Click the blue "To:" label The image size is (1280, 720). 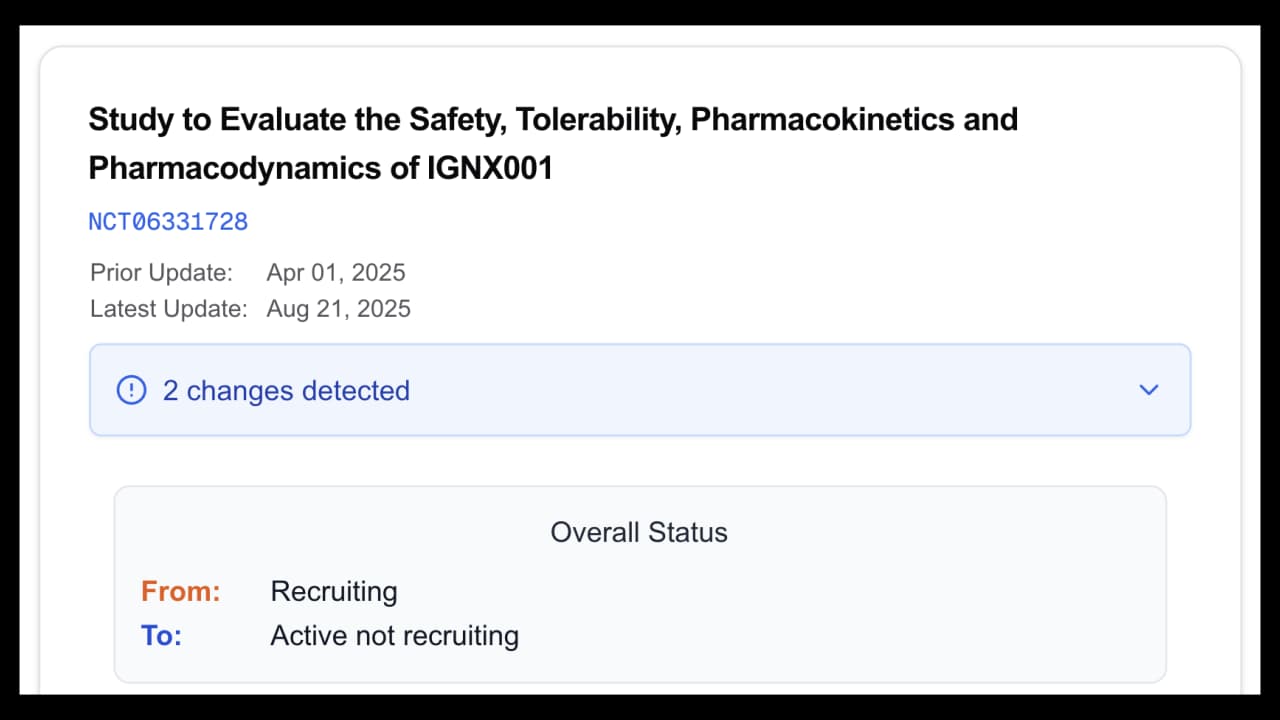[x=162, y=636]
